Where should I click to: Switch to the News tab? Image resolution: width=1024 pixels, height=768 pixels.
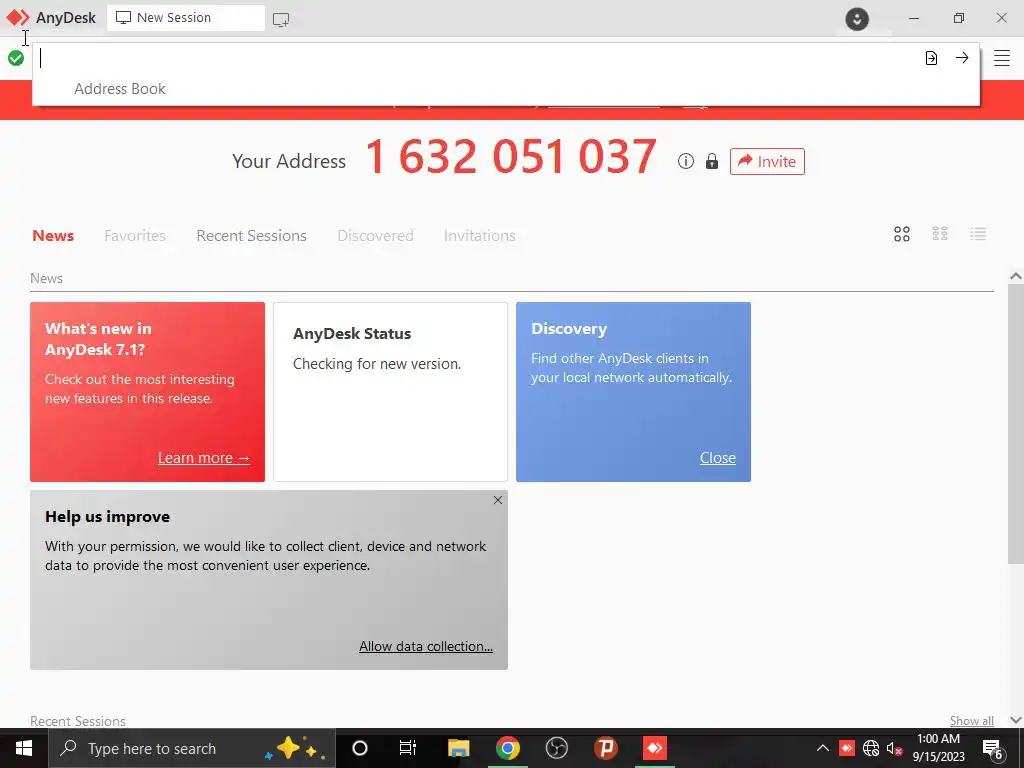(x=53, y=235)
